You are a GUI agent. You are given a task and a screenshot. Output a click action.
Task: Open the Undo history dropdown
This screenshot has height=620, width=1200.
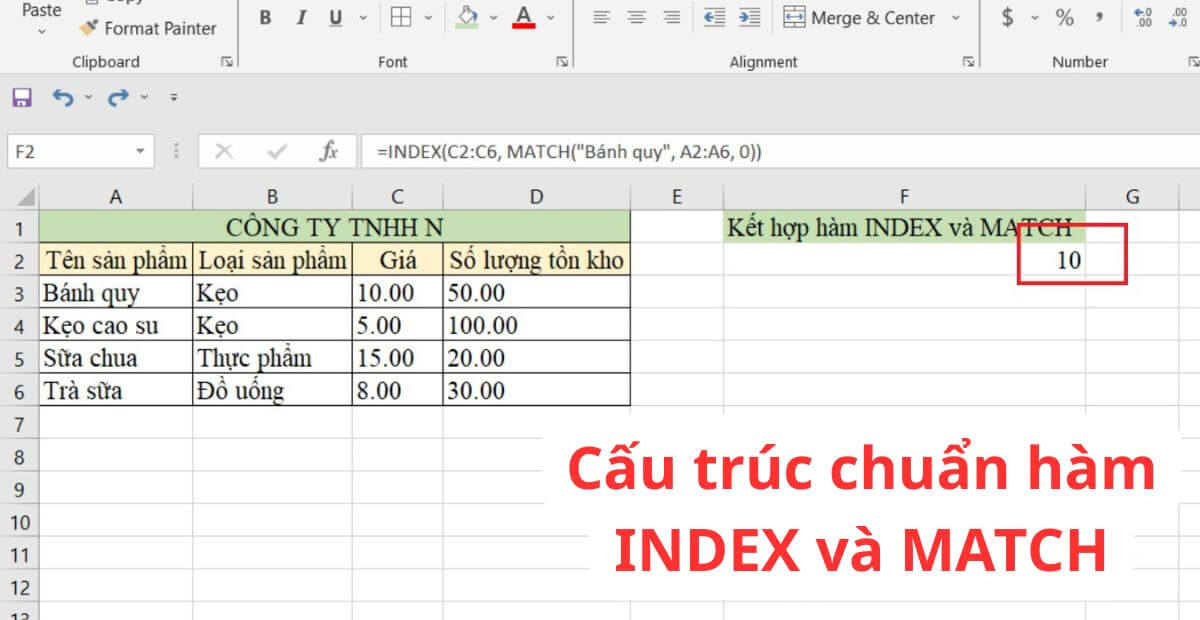point(88,97)
